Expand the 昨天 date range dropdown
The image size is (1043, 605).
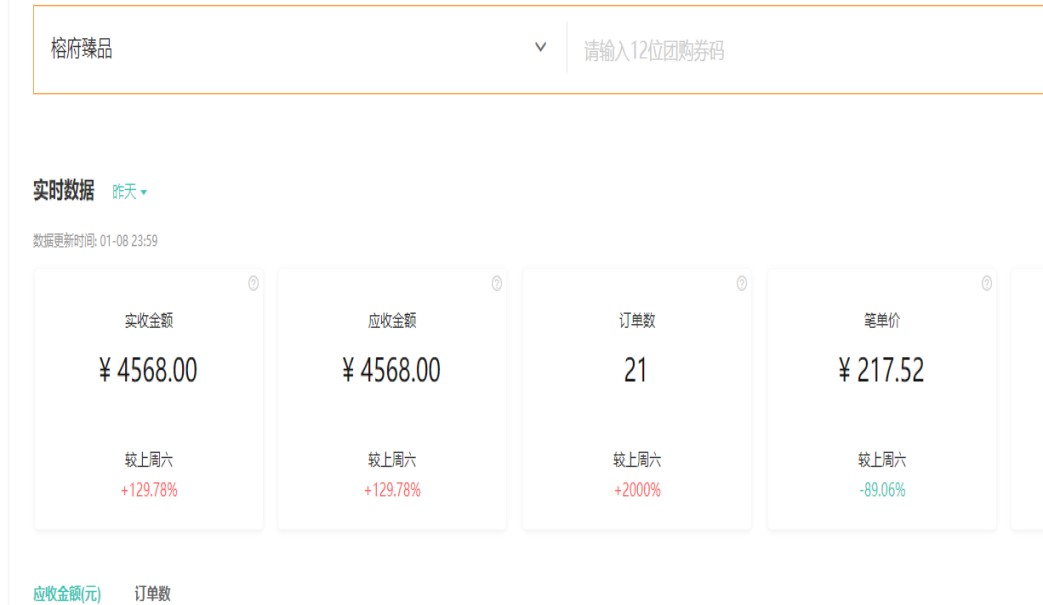130,192
